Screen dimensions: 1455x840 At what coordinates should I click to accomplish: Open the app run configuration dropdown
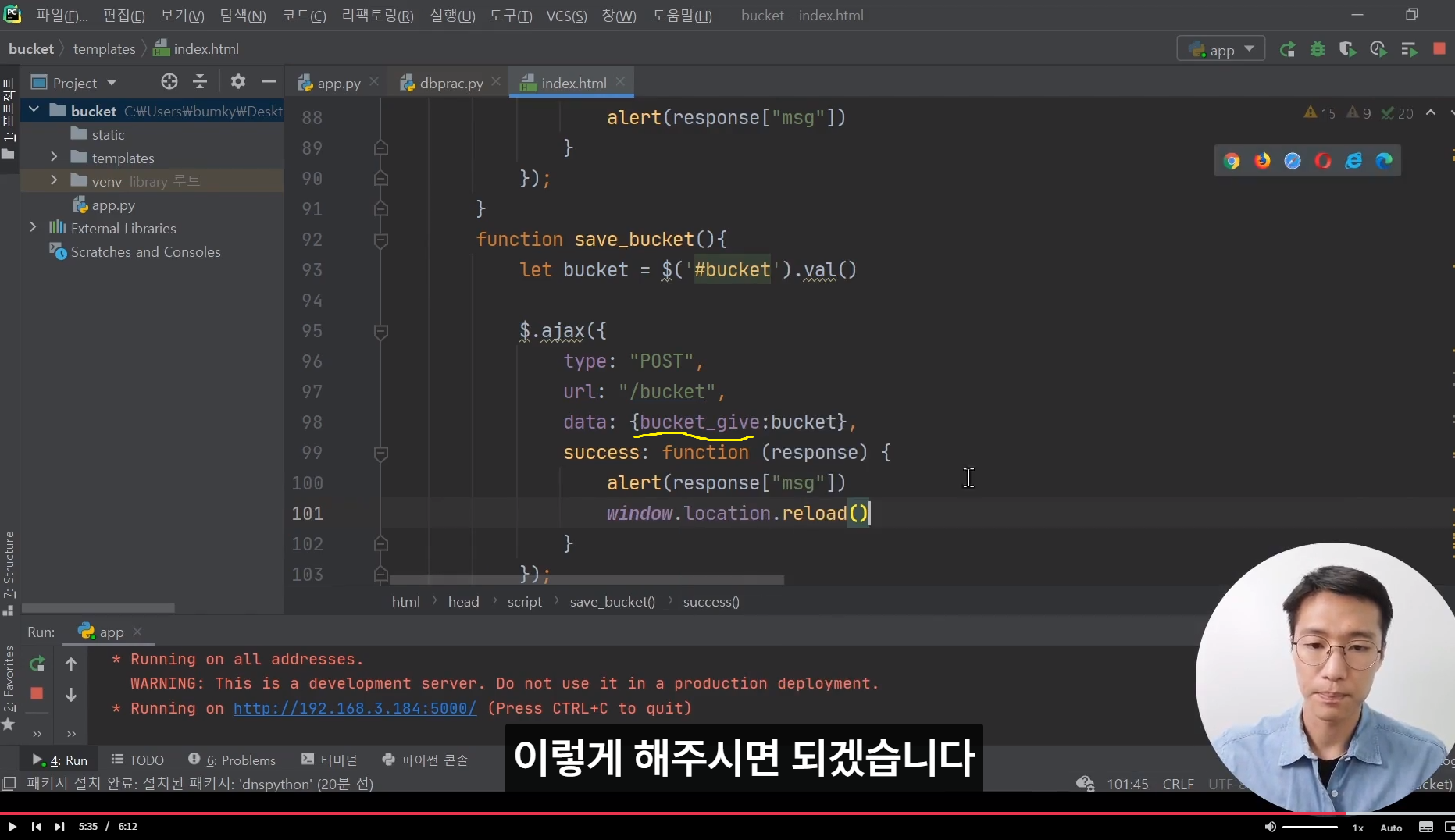[1221, 49]
